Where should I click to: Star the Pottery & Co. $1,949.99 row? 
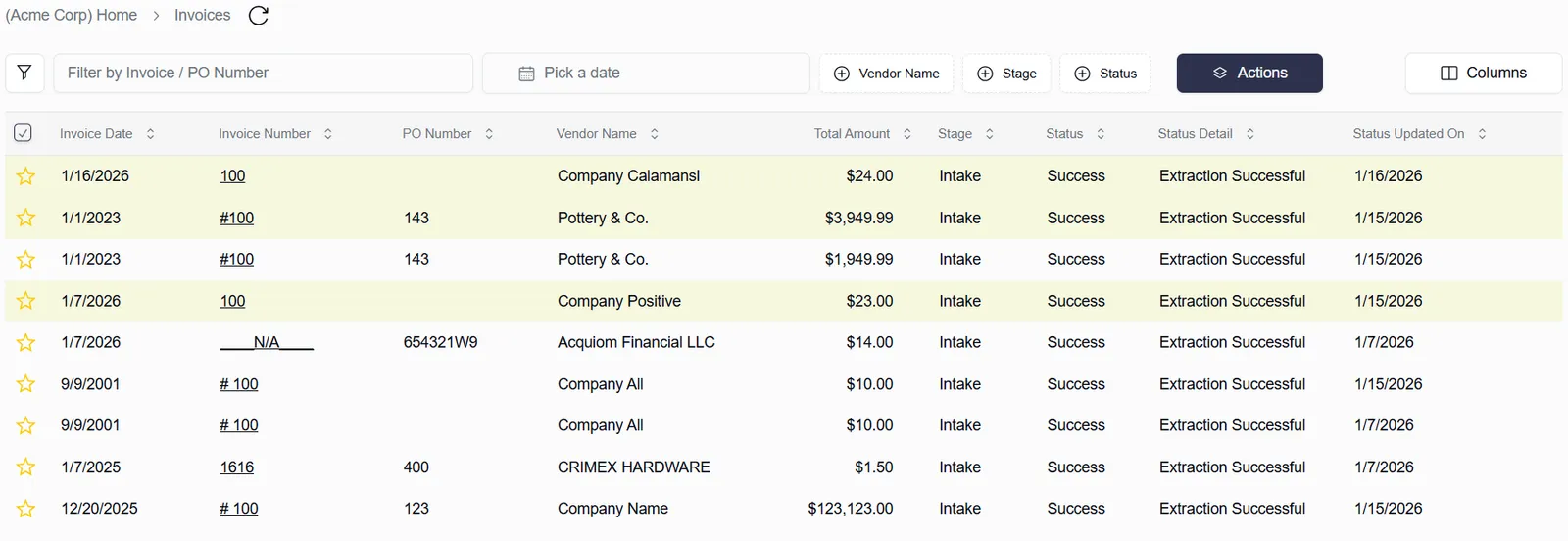click(x=26, y=260)
